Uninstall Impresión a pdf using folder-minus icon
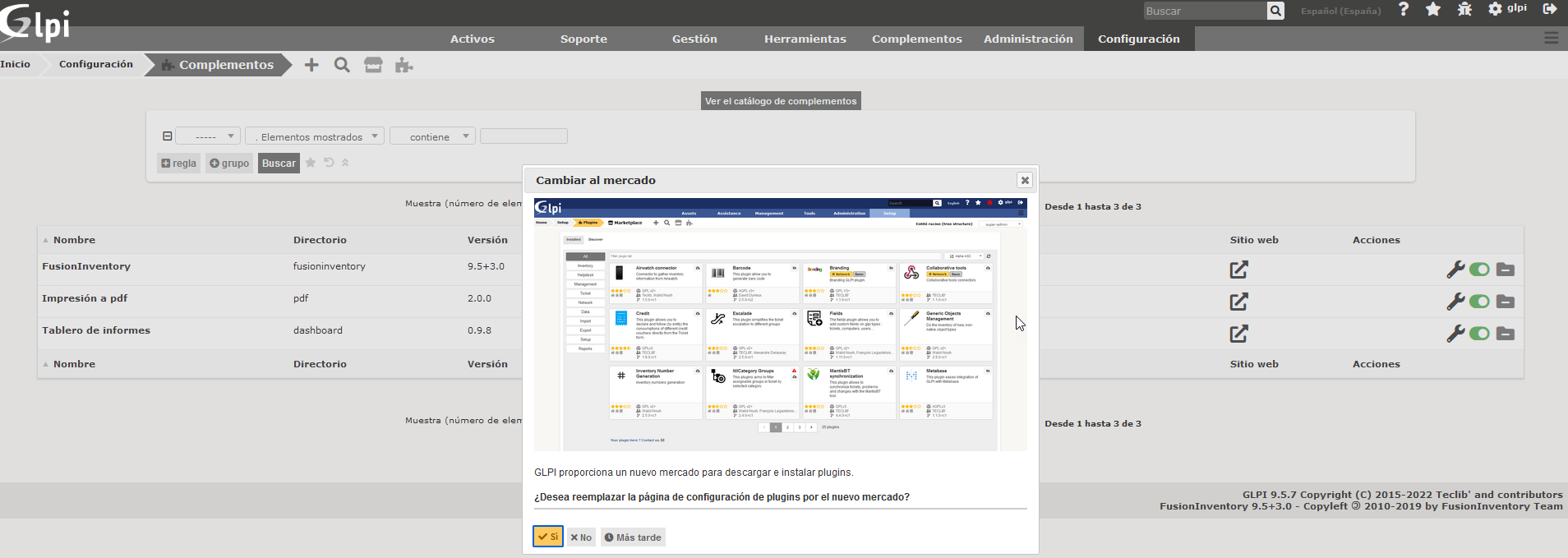 click(x=1506, y=302)
